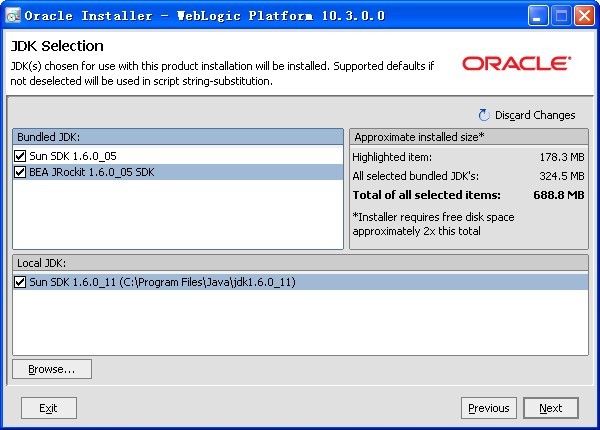Close the Oracle Installer window
Viewport: 600px width, 430px height.
pos(584,16)
